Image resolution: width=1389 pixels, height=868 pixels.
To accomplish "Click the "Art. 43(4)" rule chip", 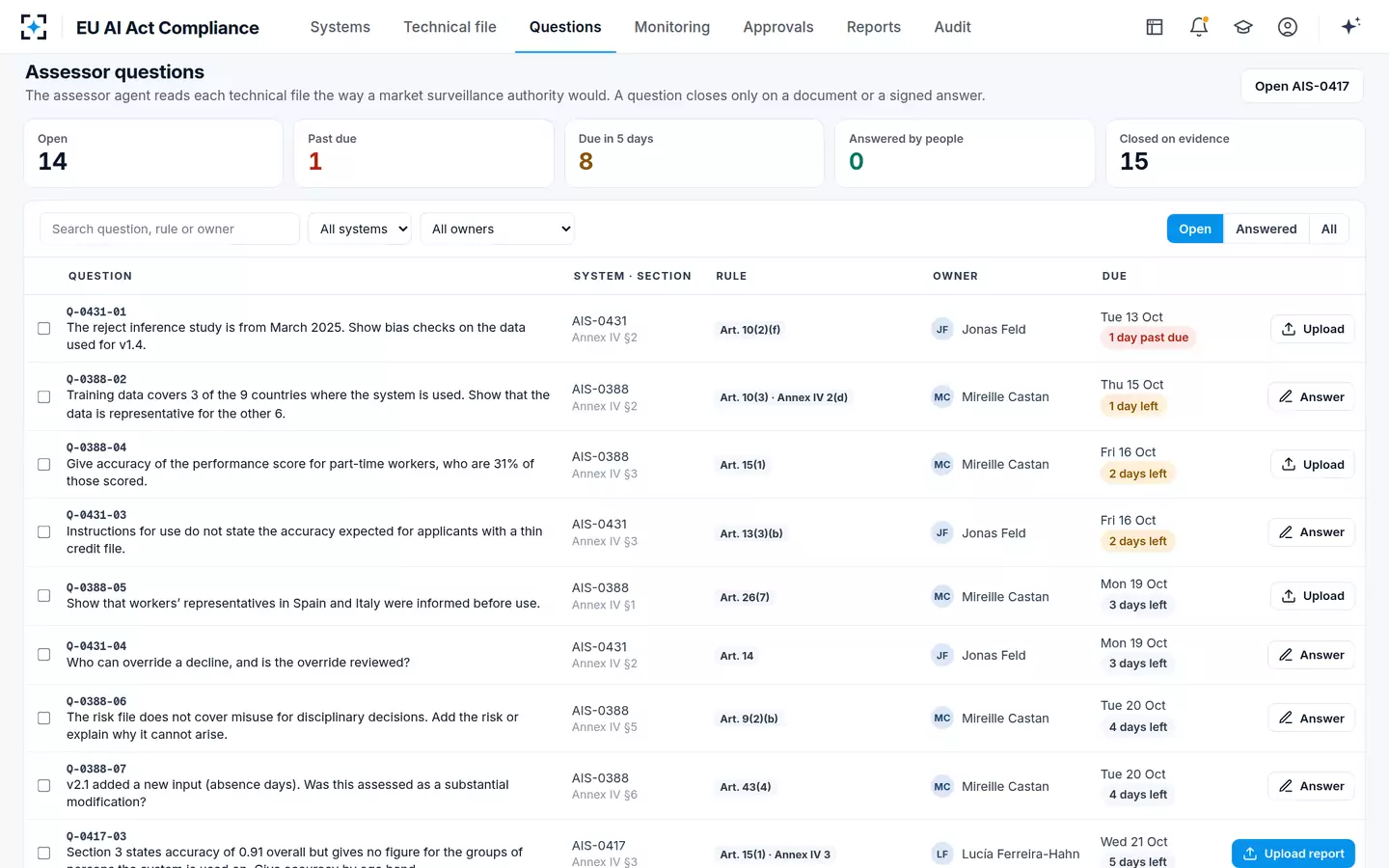I will [x=746, y=787].
